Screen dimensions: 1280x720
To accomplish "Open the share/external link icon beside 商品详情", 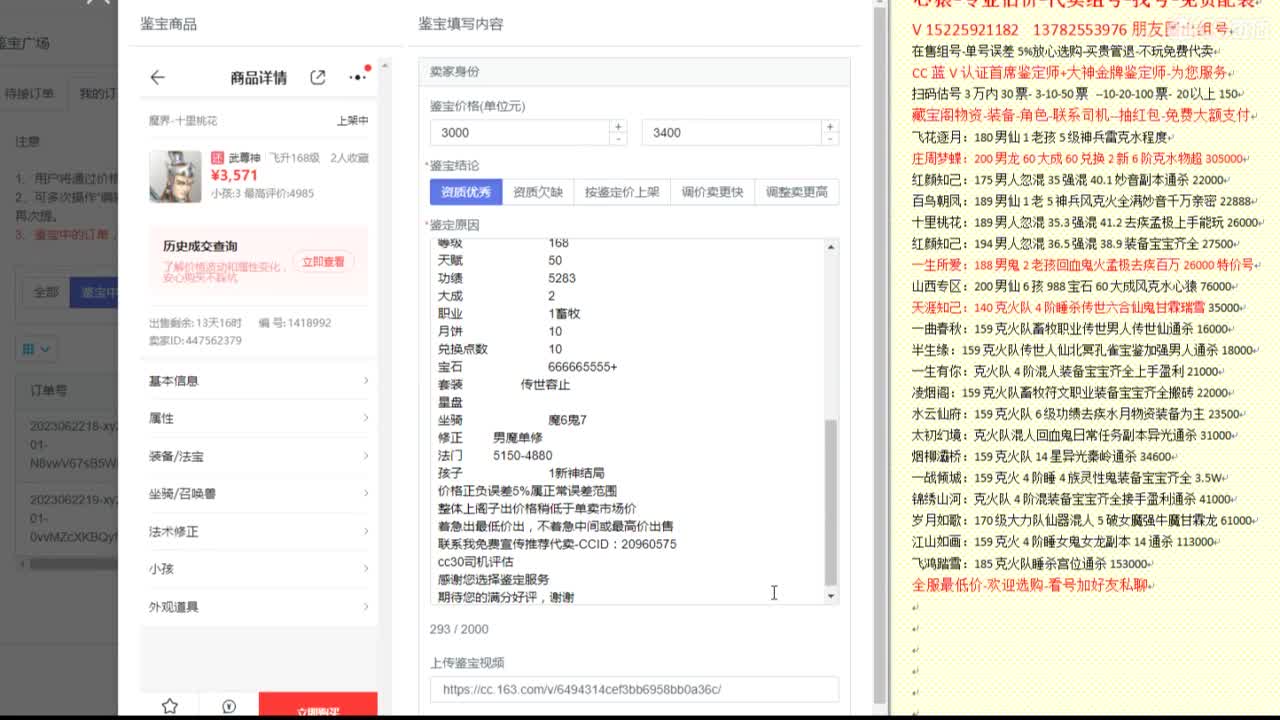I will pyautogui.click(x=318, y=77).
